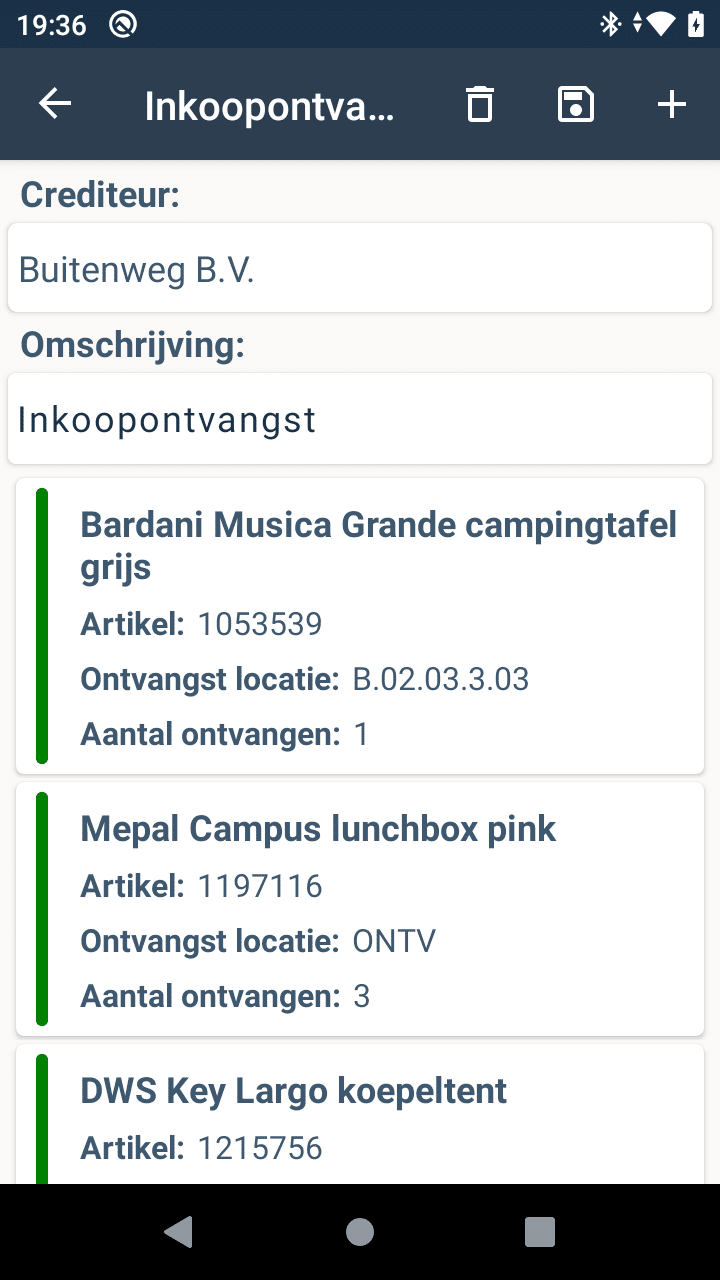720x1280 pixels.
Task: Save the receipt with floppy icon
Action: click(576, 104)
